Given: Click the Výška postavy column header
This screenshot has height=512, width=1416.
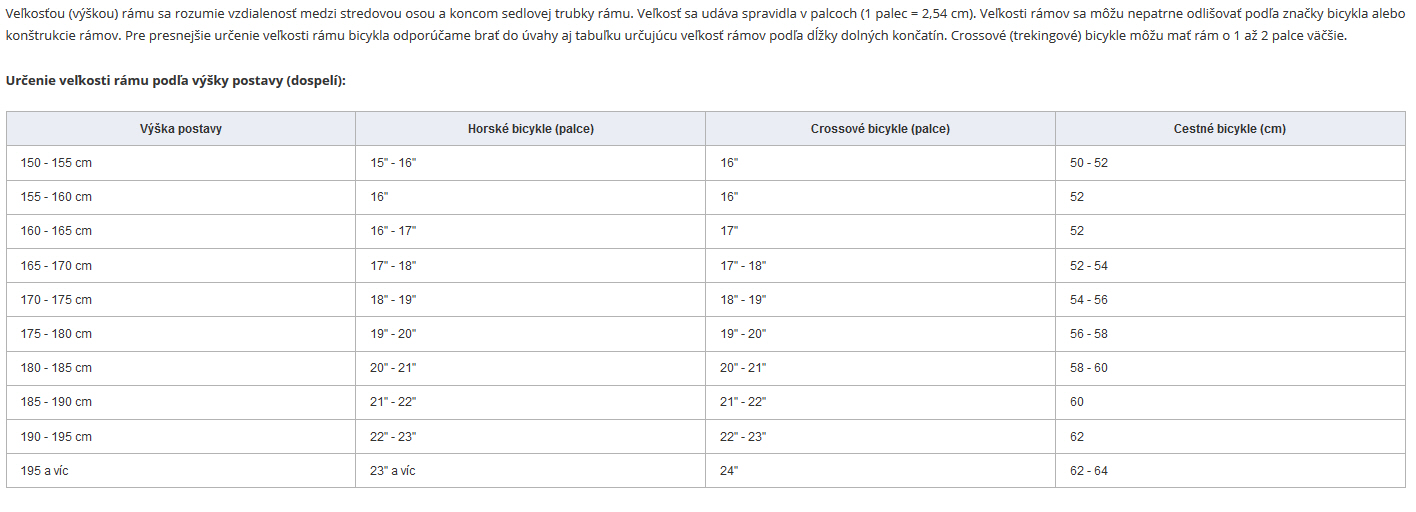Looking at the screenshot, I should pyautogui.click(x=181, y=129).
